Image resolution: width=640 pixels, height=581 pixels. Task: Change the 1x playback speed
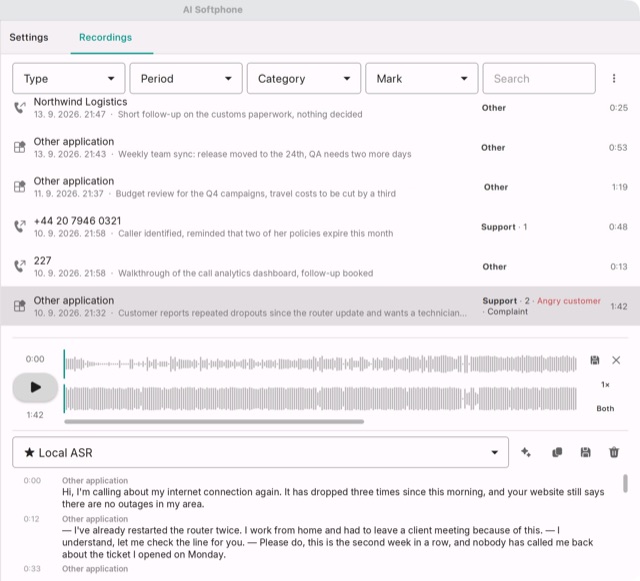click(x=605, y=385)
